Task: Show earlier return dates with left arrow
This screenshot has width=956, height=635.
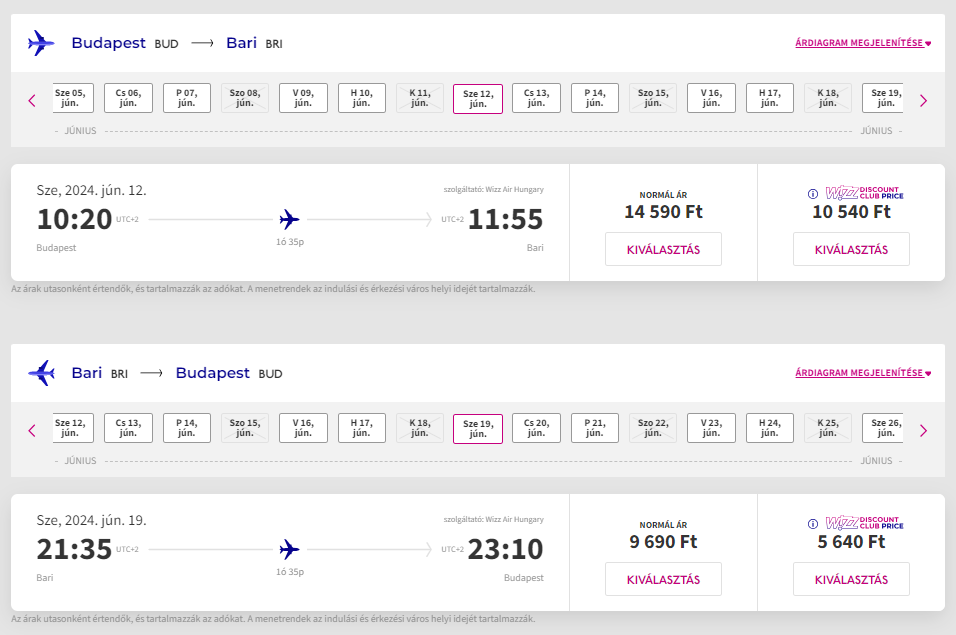Action: click(32, 430)
